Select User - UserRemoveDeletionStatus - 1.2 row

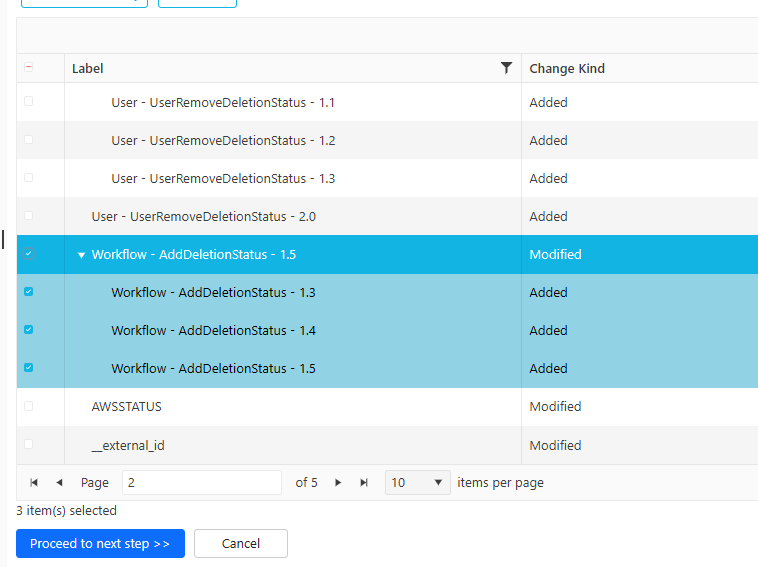click(222, 140)
